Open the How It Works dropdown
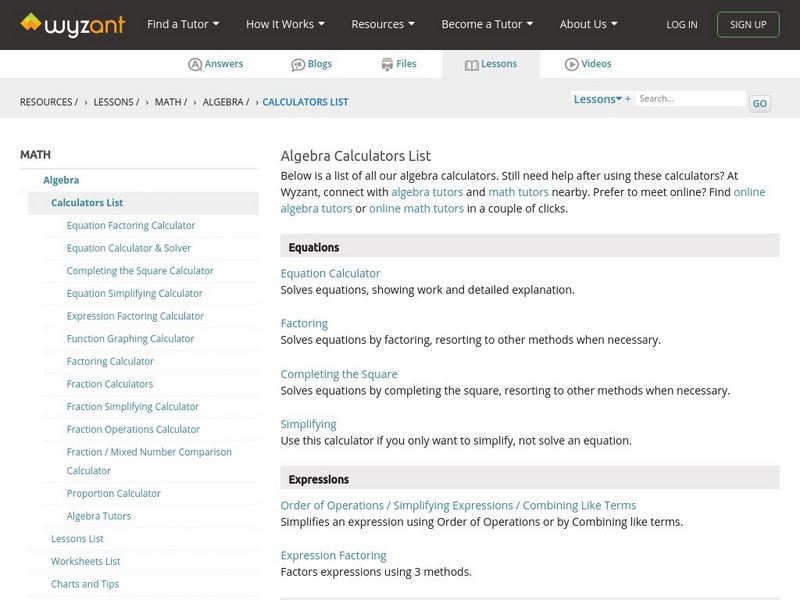 pyautogui.click(x=286, y=24)
